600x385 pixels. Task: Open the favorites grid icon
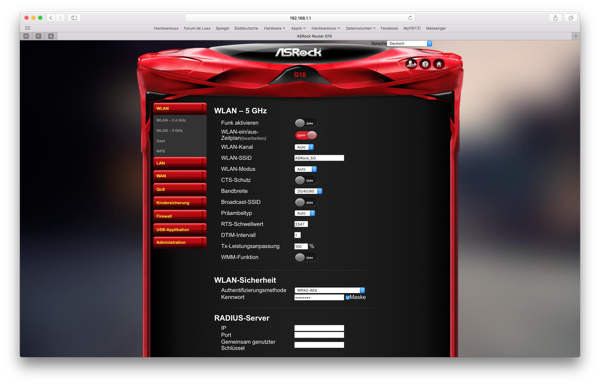click(28, 28)
